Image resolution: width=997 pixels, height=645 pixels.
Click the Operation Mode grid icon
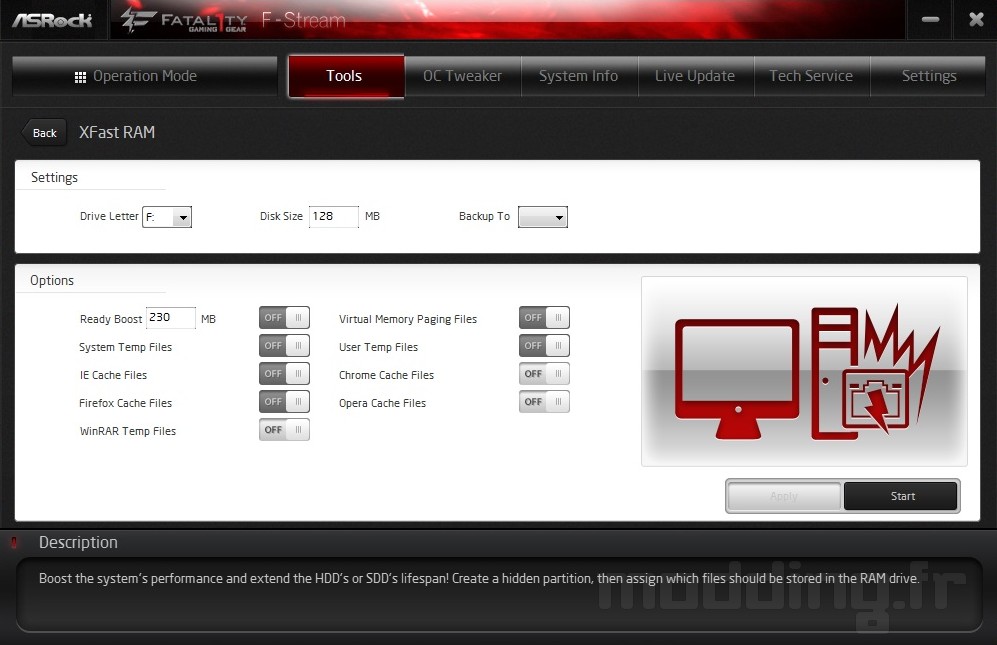80,77
